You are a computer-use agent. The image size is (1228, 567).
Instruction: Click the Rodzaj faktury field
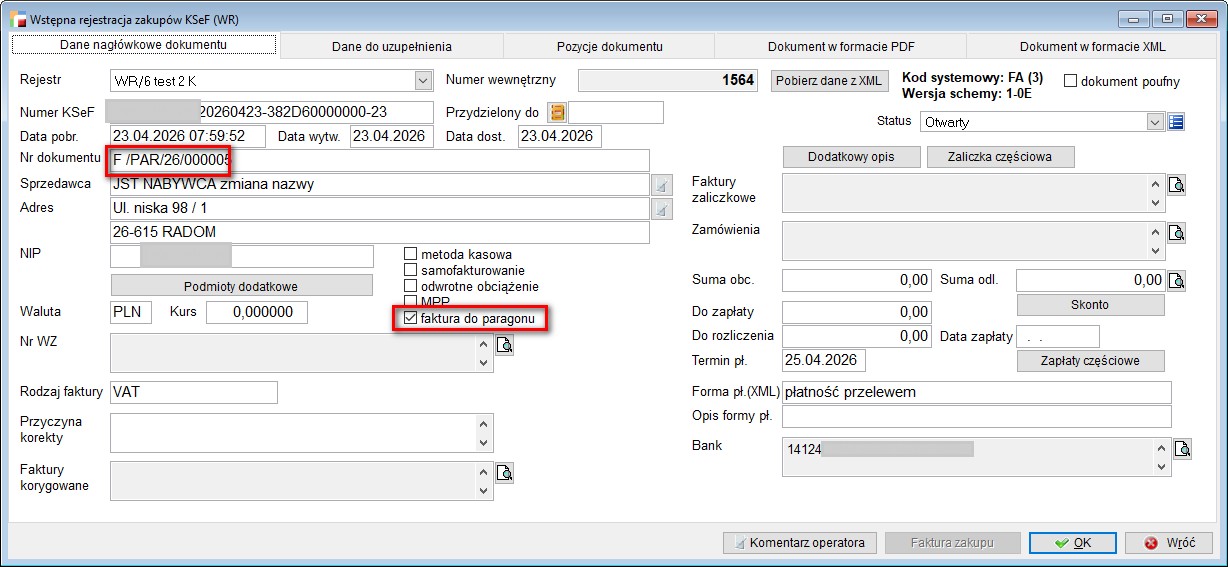pyautogui.click(x=194, y=393)
